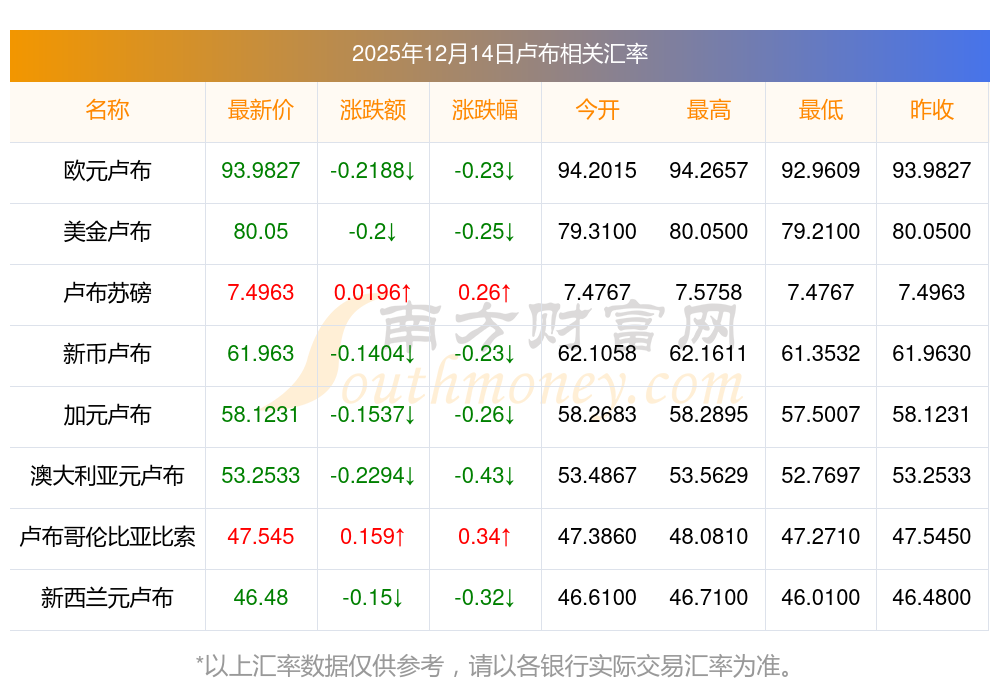Image resolution: width=1000 pixels, height=697 pixels.
Task: Click the previous close 61.9630
Action: 932,353
